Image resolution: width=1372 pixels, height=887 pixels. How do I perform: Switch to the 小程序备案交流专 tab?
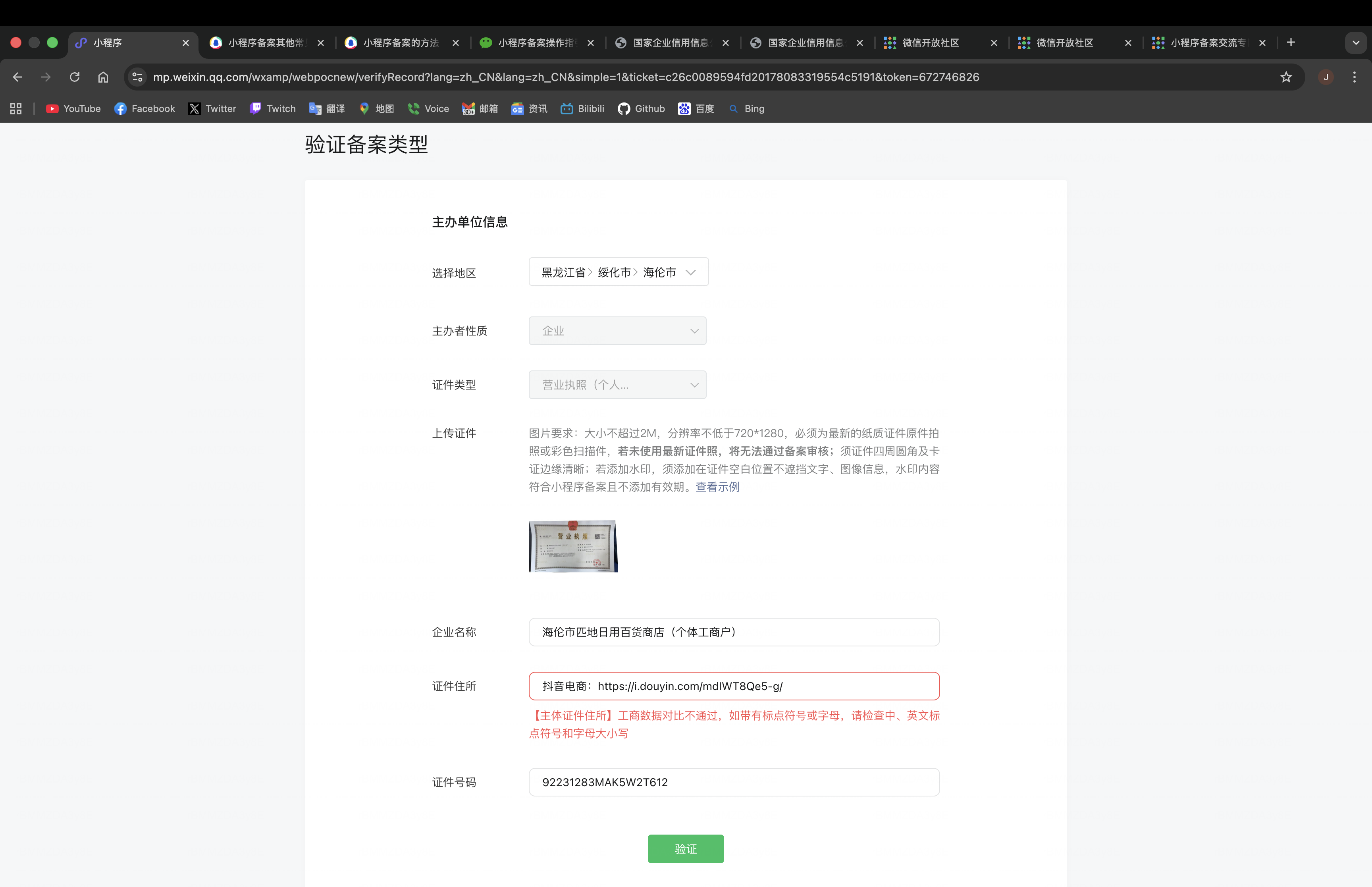(1207, 42)
